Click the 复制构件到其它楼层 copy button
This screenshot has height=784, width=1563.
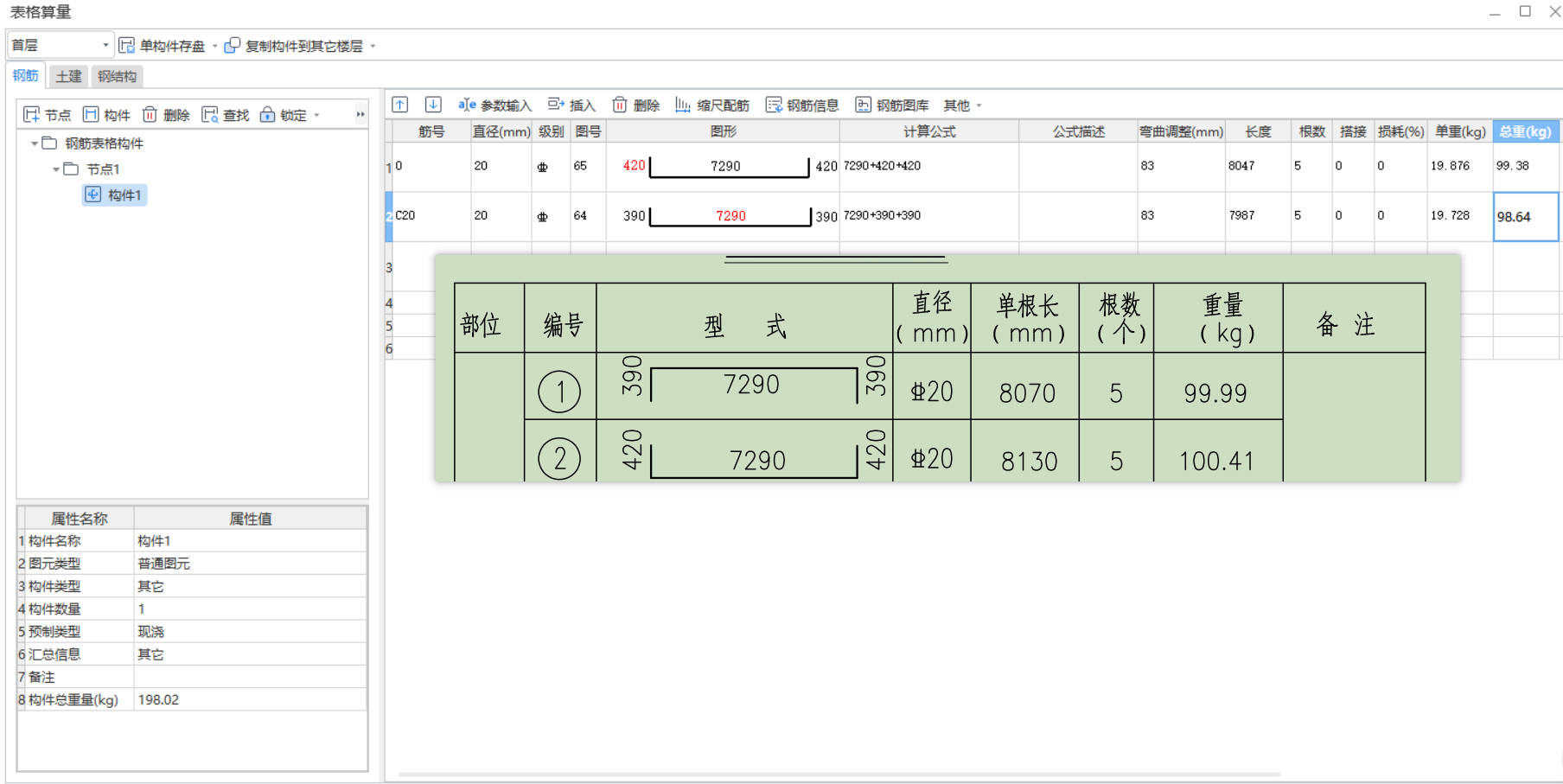pyautogui.click(x=298, y=45)
